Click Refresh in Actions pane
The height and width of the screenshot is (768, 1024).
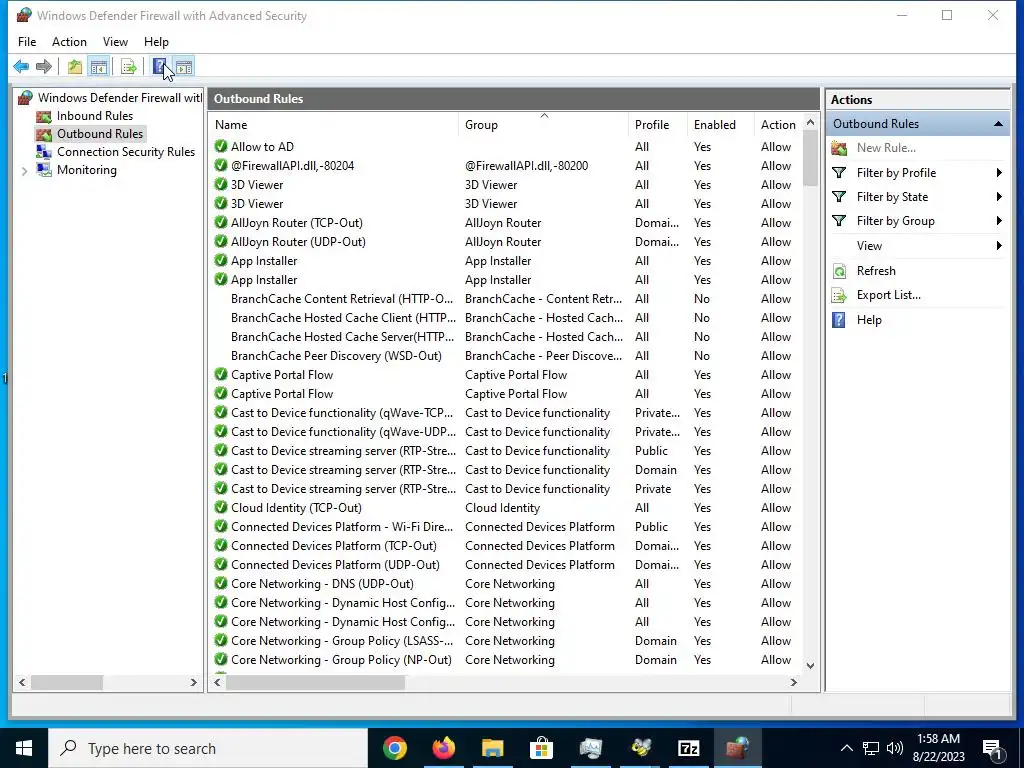[x=876, y=270]
